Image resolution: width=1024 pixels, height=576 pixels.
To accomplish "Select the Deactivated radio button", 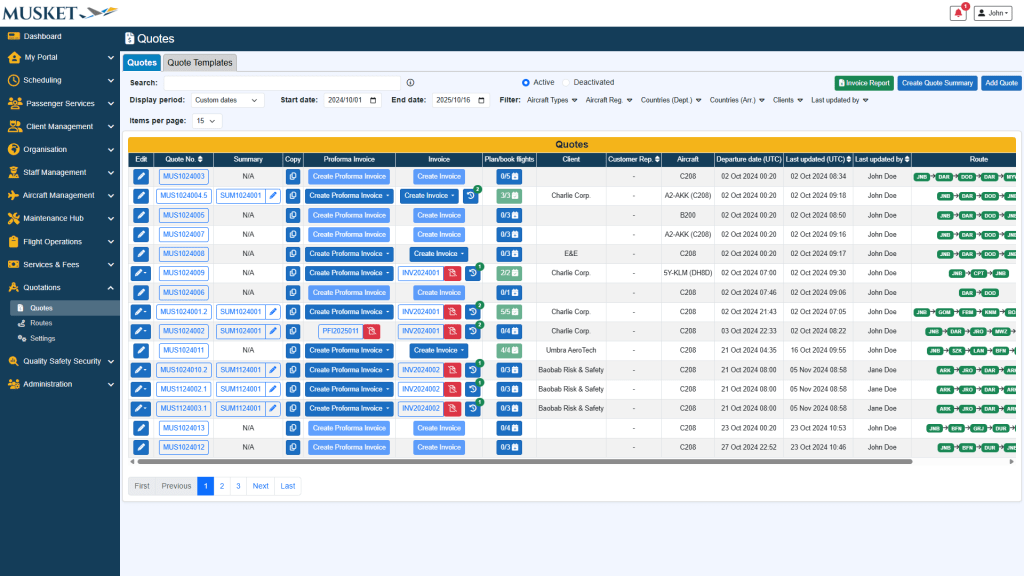I will point(566,82).
